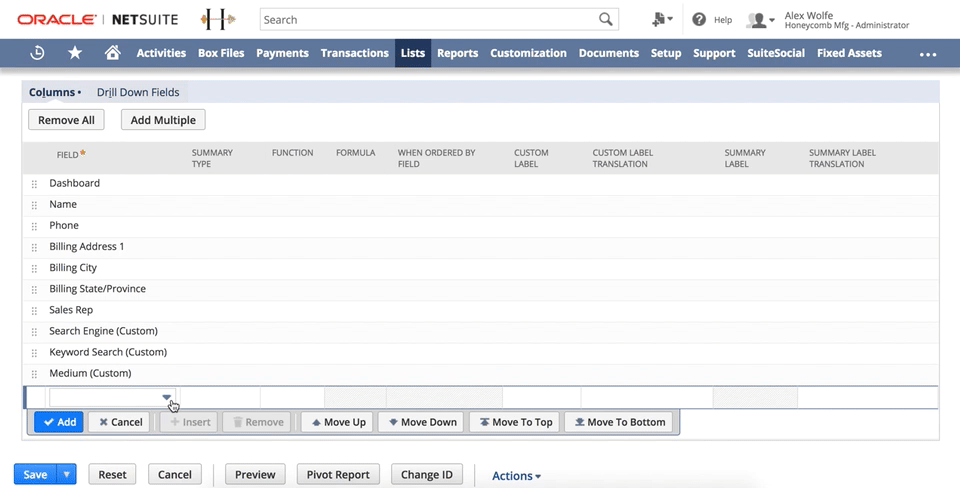This screenshot has height=488, width=960.
Task: Open the Recent Records clock icon
Action: coord(37,53)
